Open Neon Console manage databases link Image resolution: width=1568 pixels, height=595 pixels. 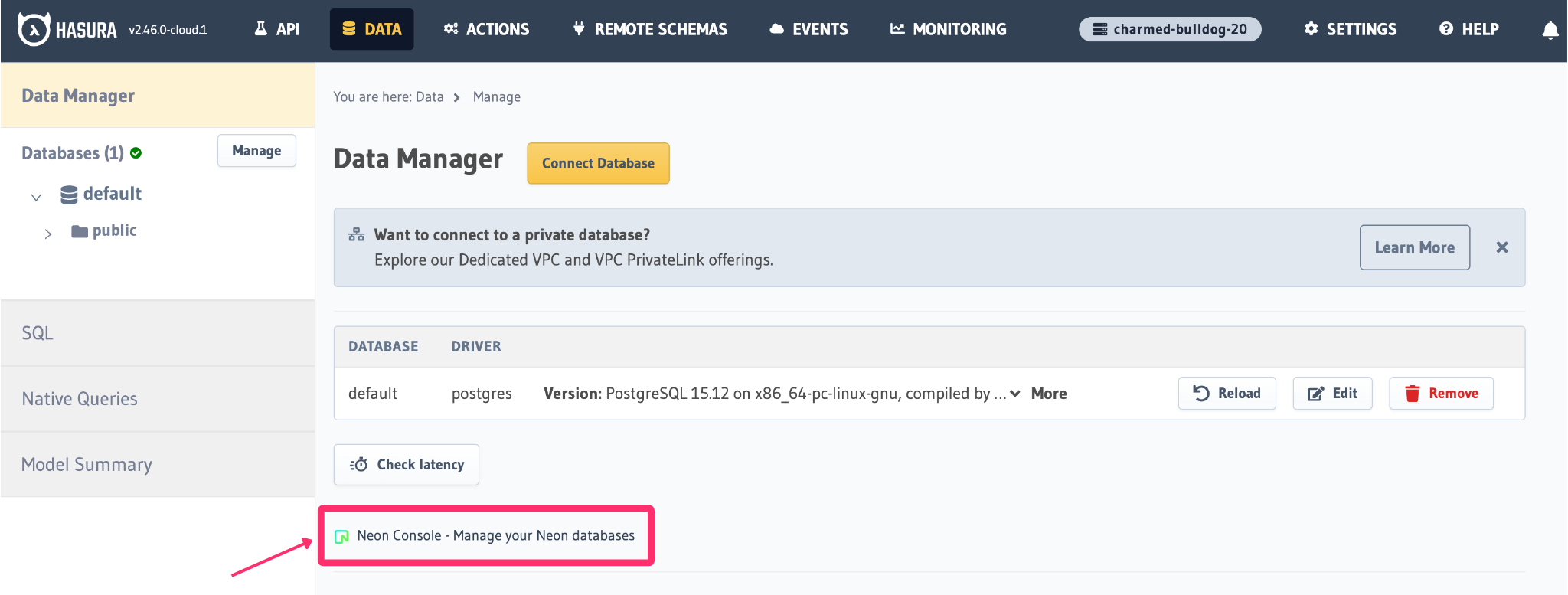tap(495, 536)
